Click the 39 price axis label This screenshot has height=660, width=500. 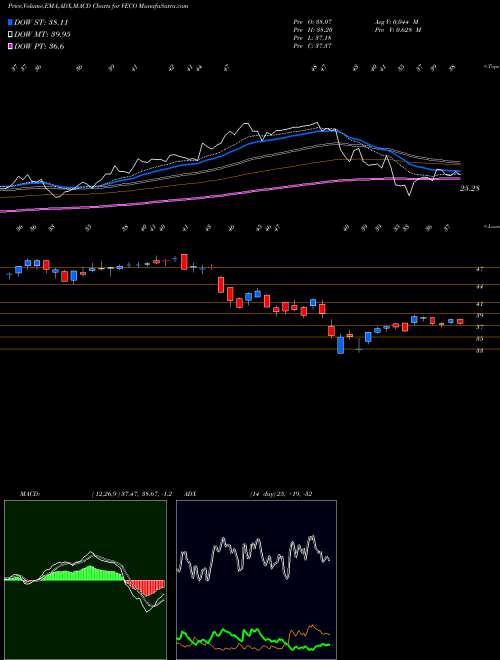[x=479, y=315]
